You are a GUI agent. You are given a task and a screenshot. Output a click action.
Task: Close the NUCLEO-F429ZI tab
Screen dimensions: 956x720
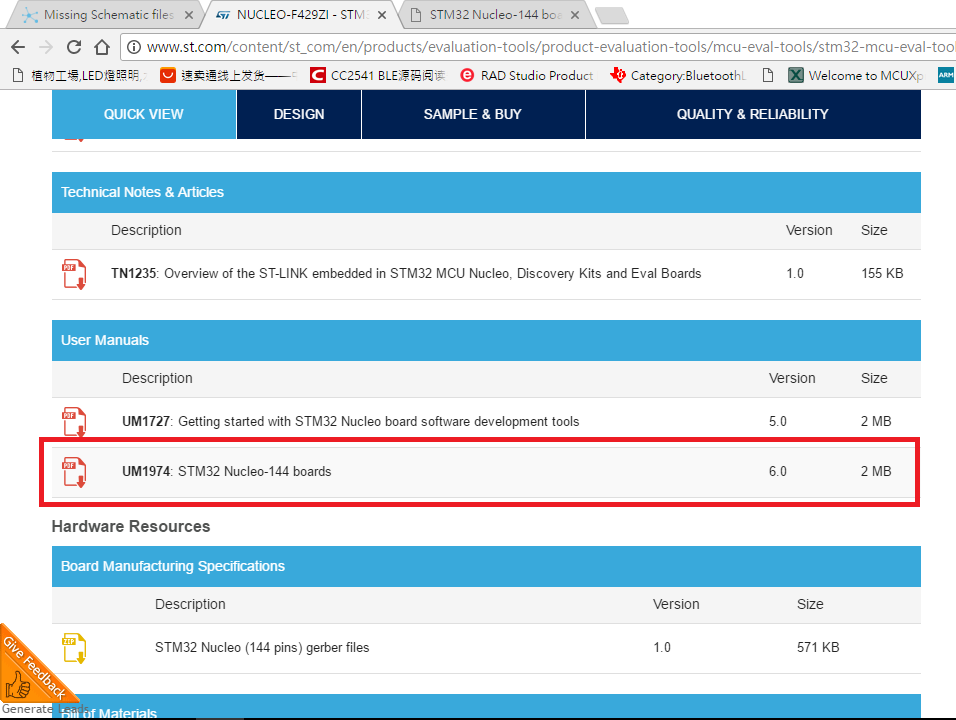point(382,15)
